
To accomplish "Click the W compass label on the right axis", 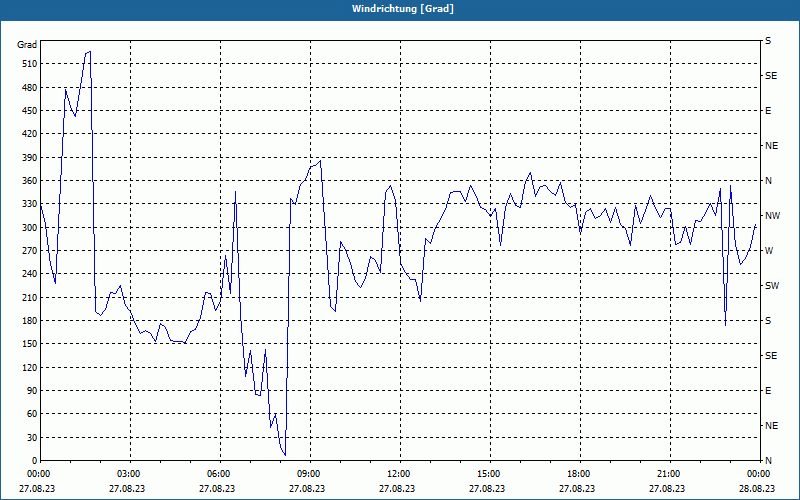I will 769,251.
